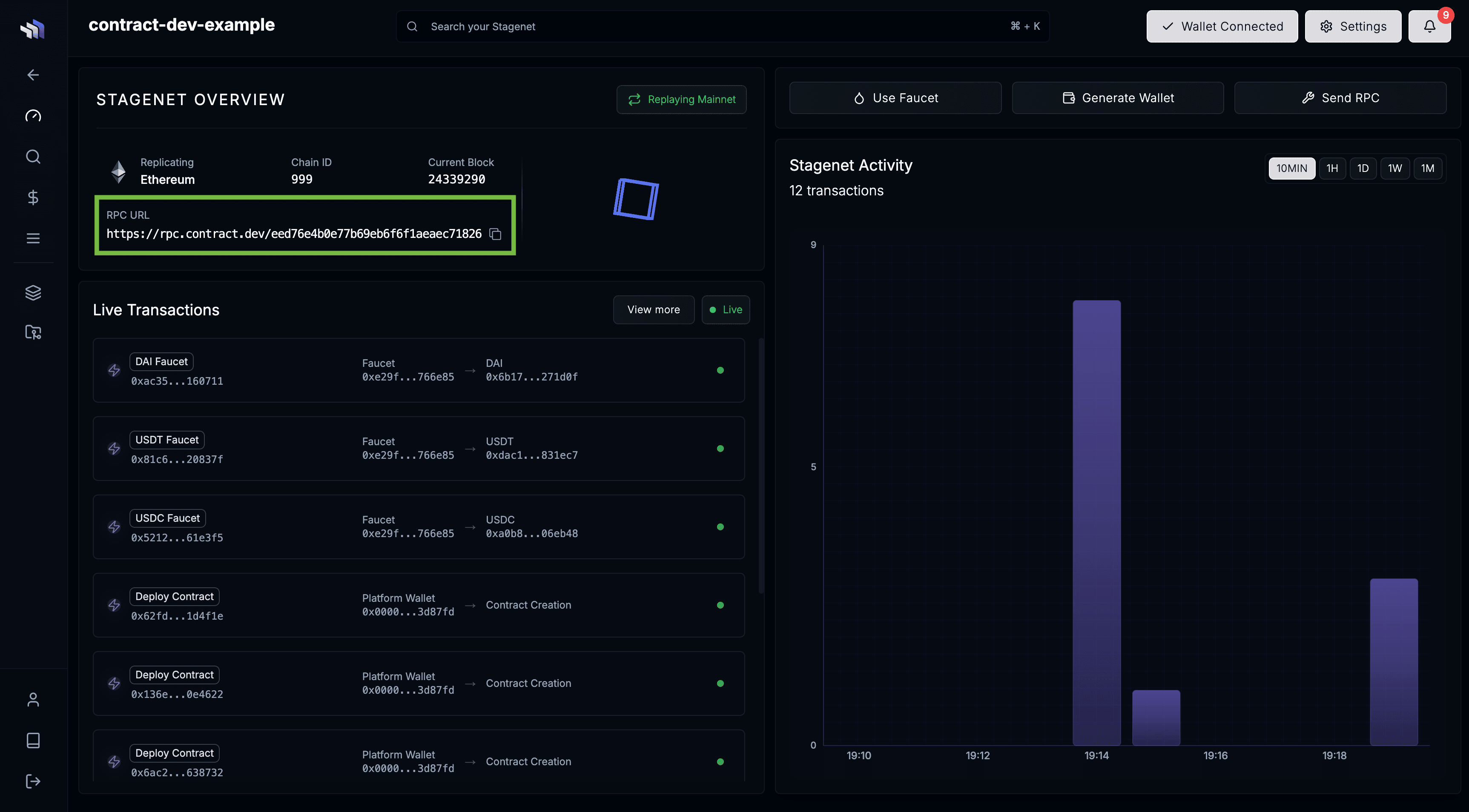Click the Live Transactions scrollbar

pyautogui.click(x=761, y=465)
